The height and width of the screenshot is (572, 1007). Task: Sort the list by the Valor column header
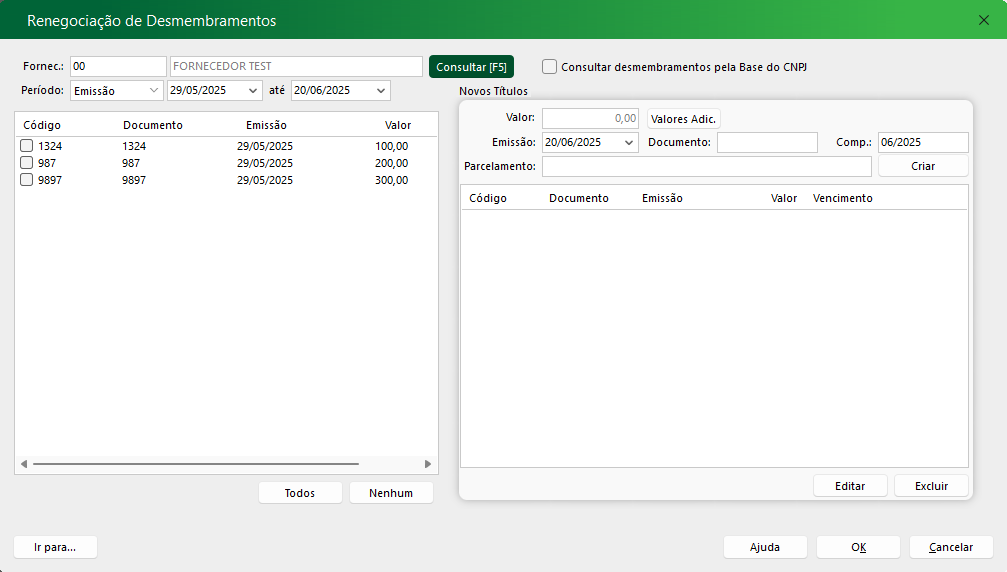point(398,125)
